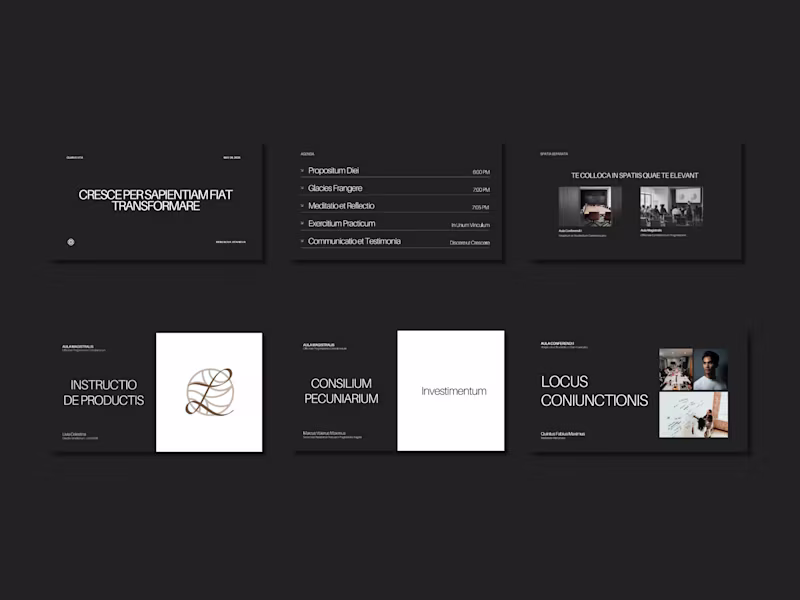
Task: Click the round emblem icon on title slide
Action: [x=71, y=242]
